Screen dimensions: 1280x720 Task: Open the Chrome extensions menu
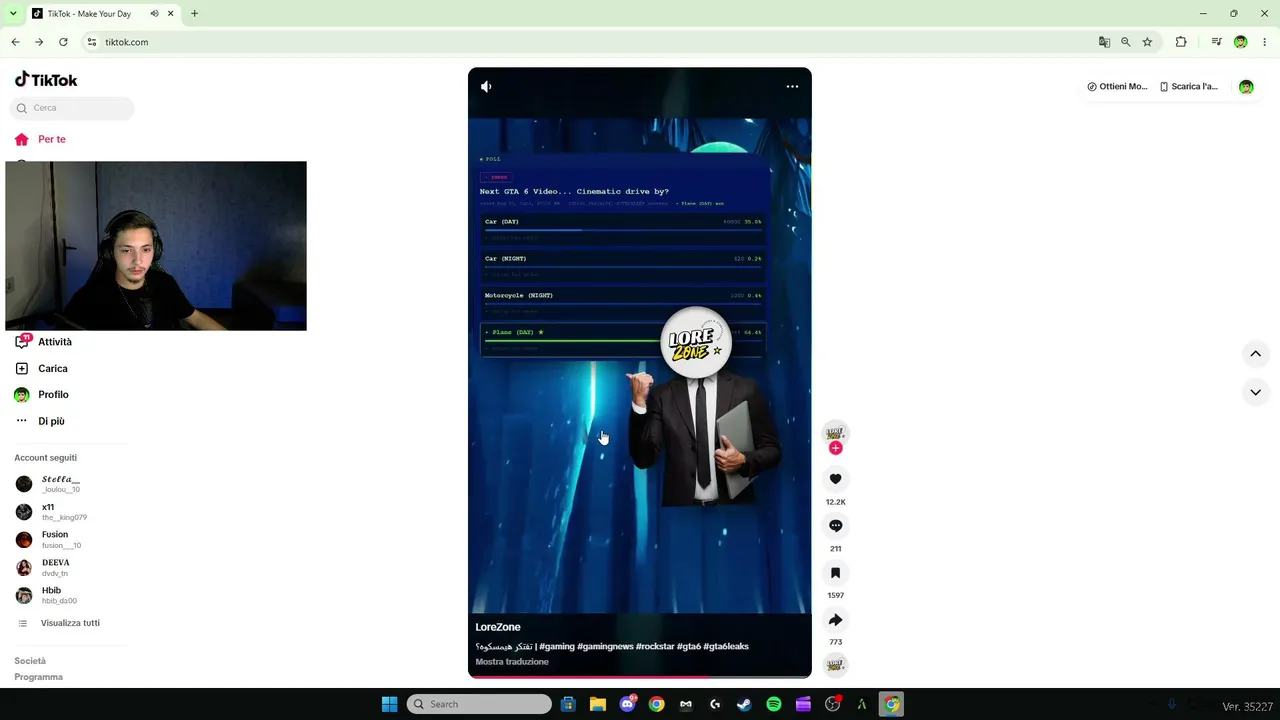tap(1181, 42)
